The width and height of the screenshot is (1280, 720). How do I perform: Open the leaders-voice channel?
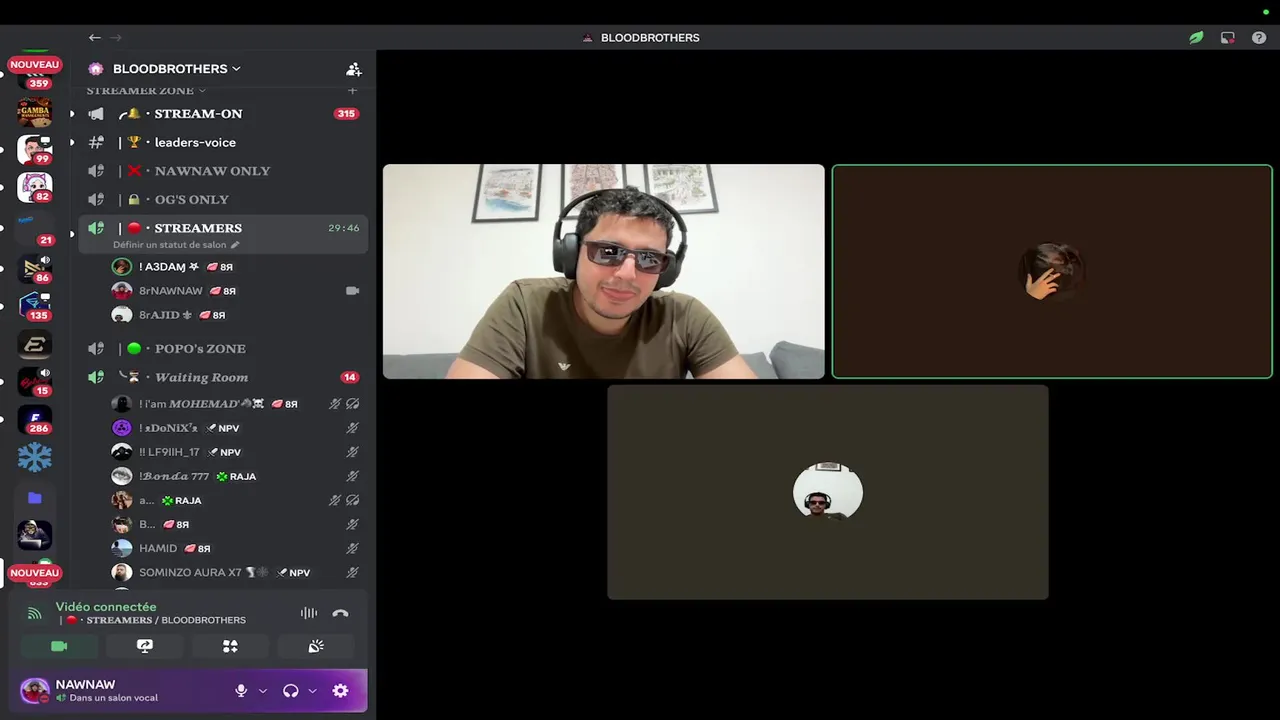[x=223, y=142]
